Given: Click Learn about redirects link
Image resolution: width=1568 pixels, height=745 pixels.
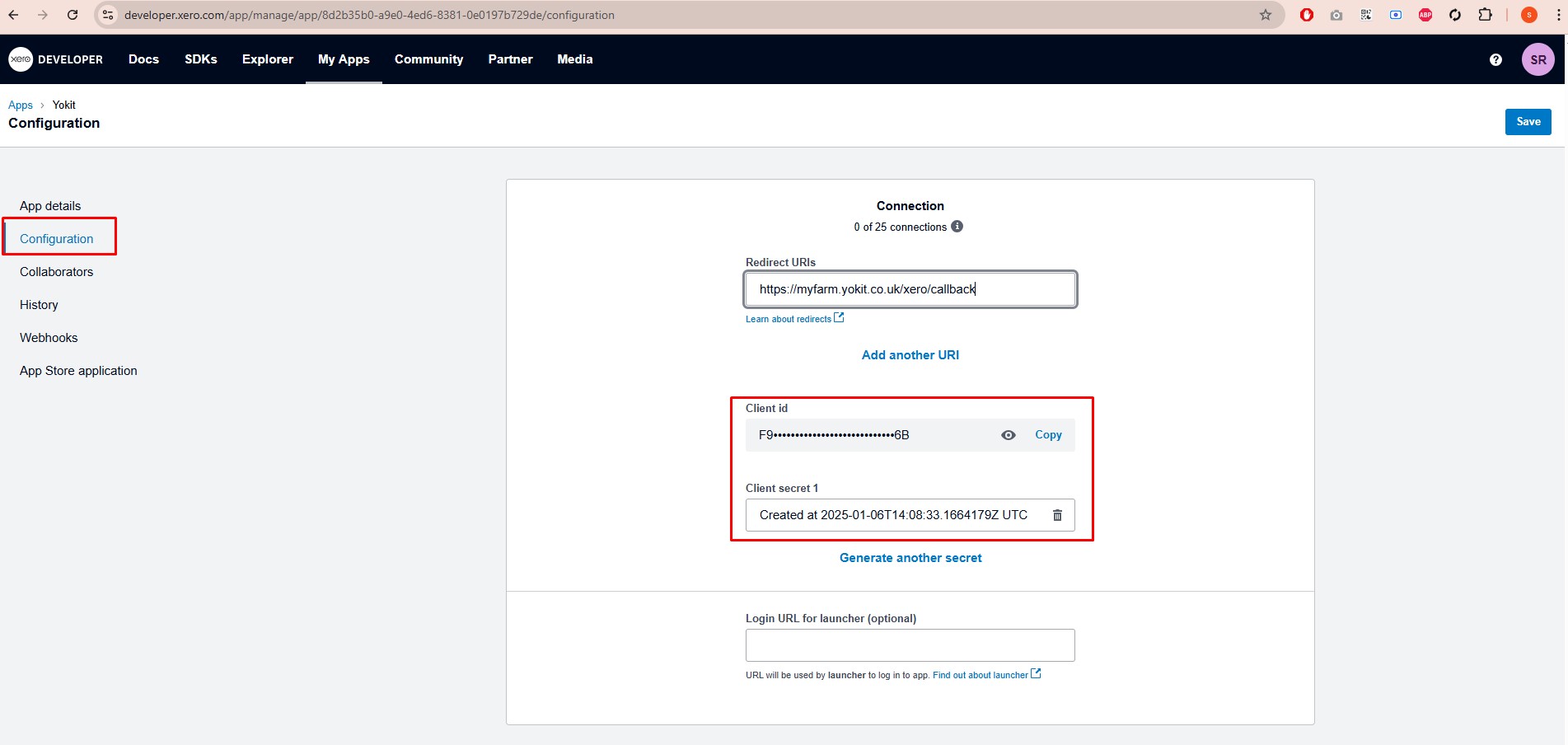Looking at the screenshot, I should click(x=789, y=319).
